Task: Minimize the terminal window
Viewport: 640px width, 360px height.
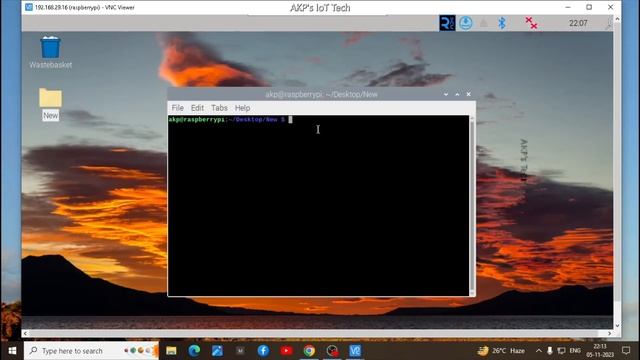Action: [446, 94]
